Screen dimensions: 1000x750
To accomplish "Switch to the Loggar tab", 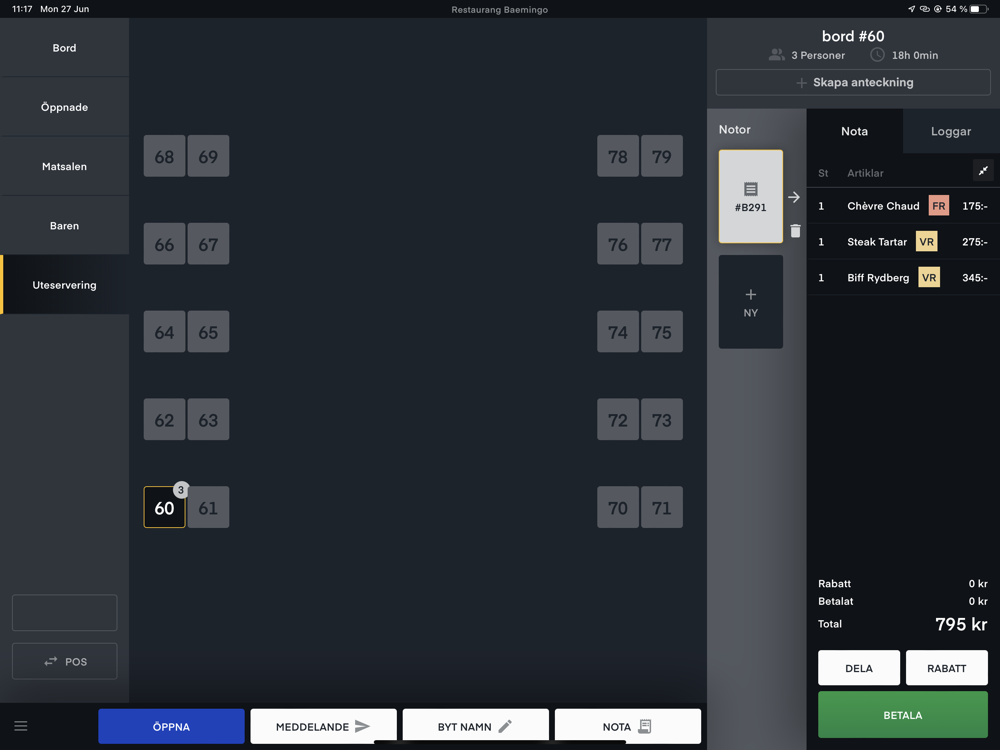I will [950, 131].
